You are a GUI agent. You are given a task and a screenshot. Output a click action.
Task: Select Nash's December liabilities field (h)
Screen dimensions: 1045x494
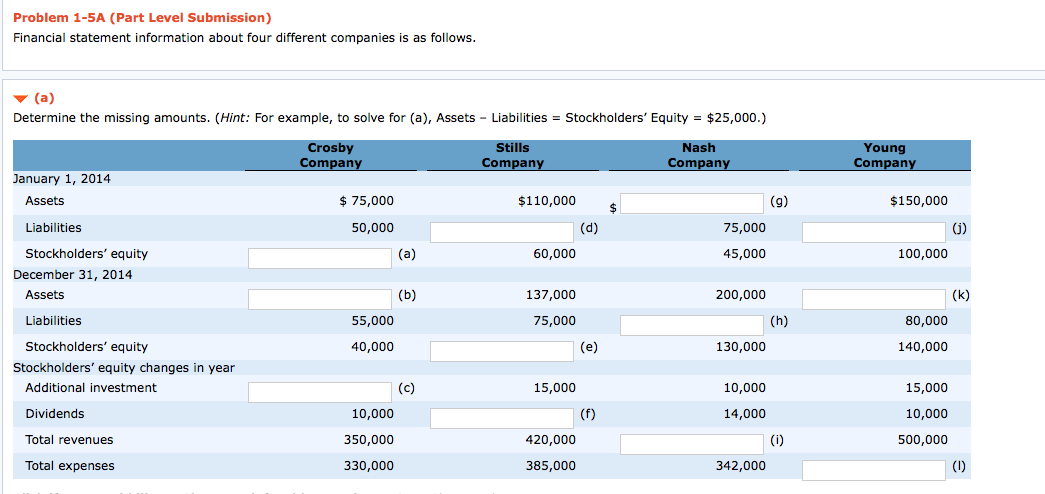tap(692, 325)
